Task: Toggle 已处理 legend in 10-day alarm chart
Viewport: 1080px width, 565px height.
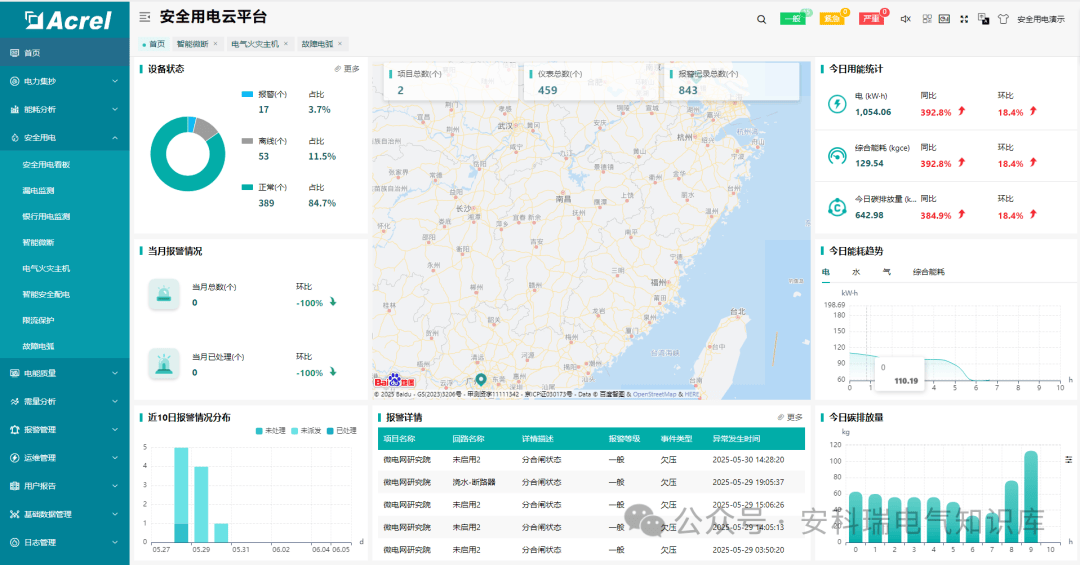Action: coord(342,431)
